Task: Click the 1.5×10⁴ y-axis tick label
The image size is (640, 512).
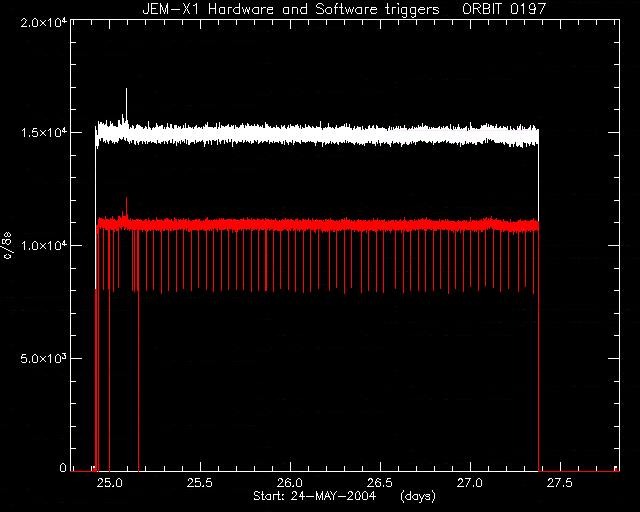Action: [44, 133]
